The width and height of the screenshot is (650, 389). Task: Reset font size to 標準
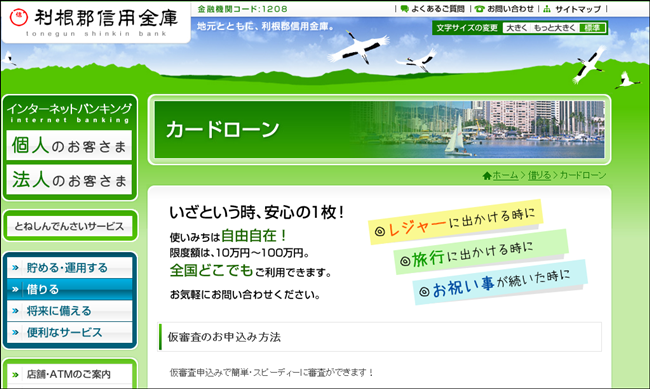[x=592, y=28]
